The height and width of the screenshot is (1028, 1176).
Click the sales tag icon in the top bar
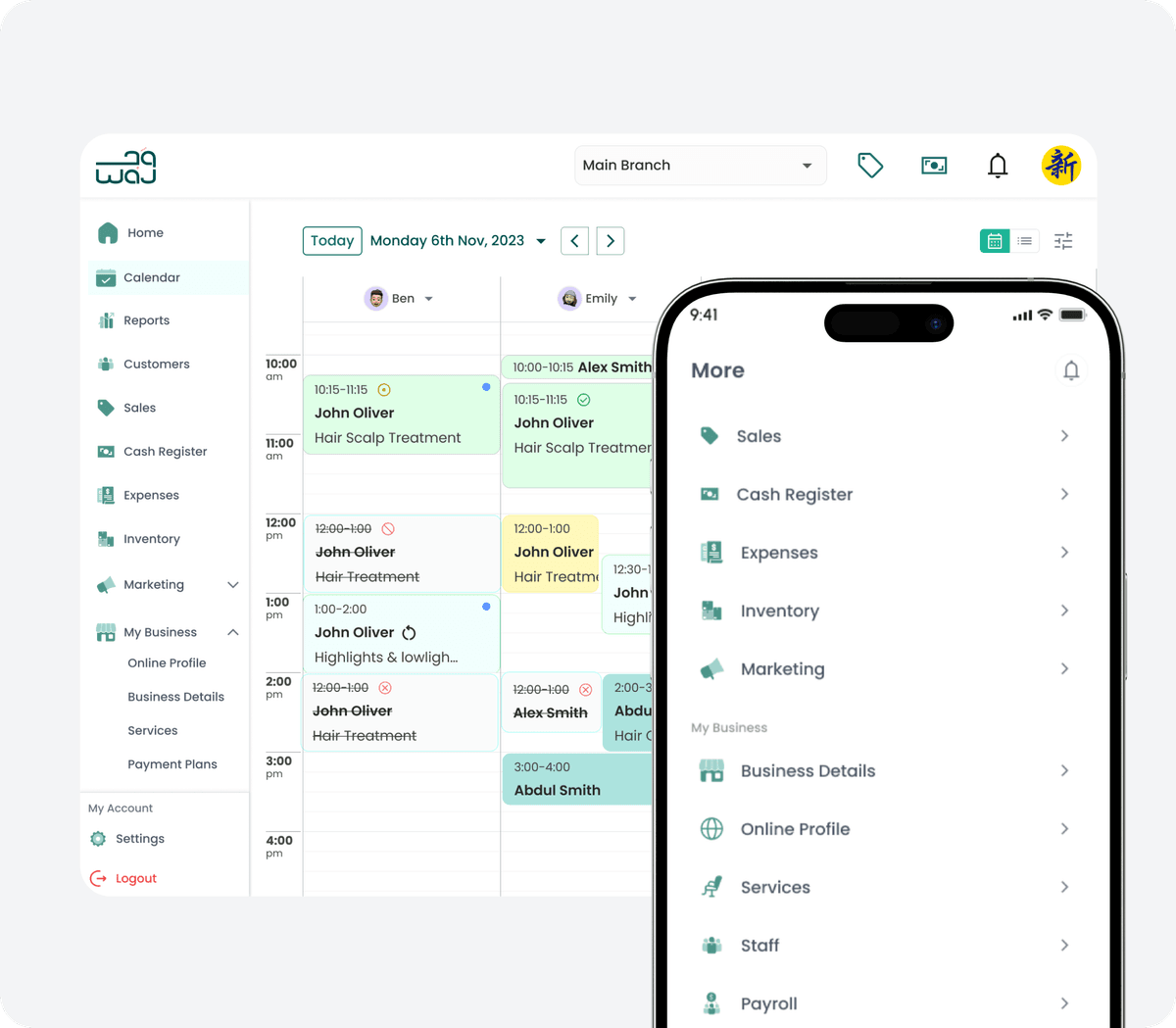[x=870, y=165]
